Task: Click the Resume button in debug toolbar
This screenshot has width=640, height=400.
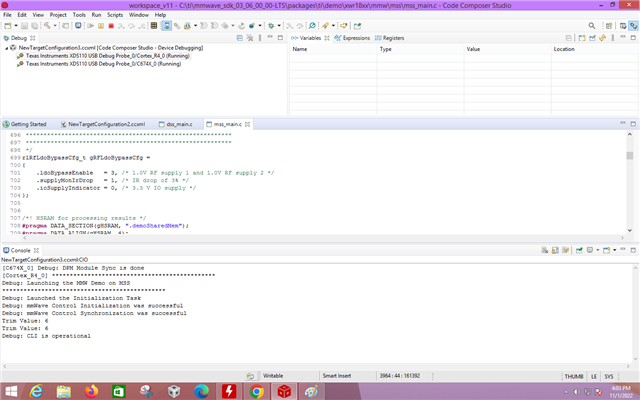Action: click(x=90, y=26)
